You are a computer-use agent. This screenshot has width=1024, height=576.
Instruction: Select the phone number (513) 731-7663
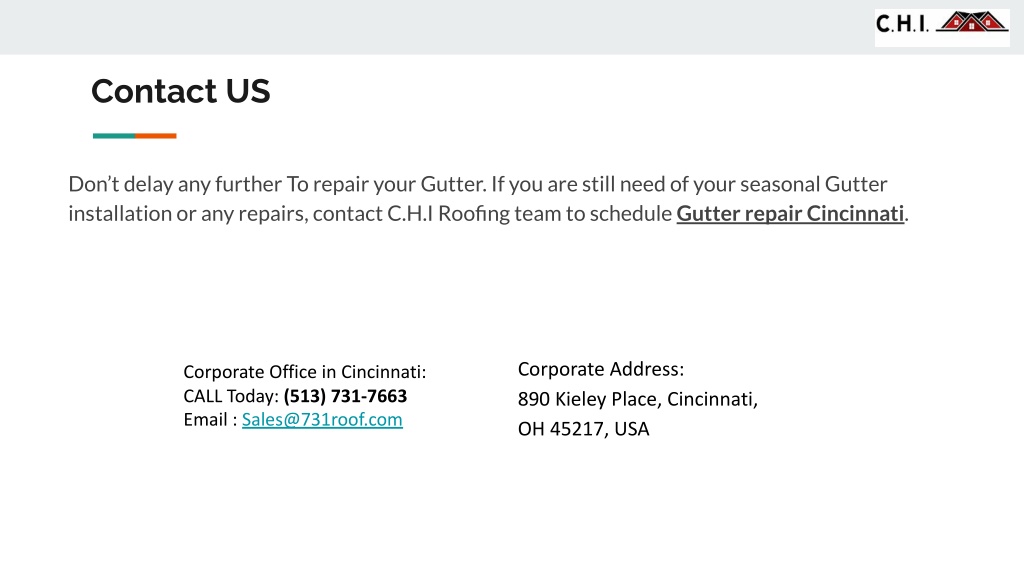click(345, 396)
